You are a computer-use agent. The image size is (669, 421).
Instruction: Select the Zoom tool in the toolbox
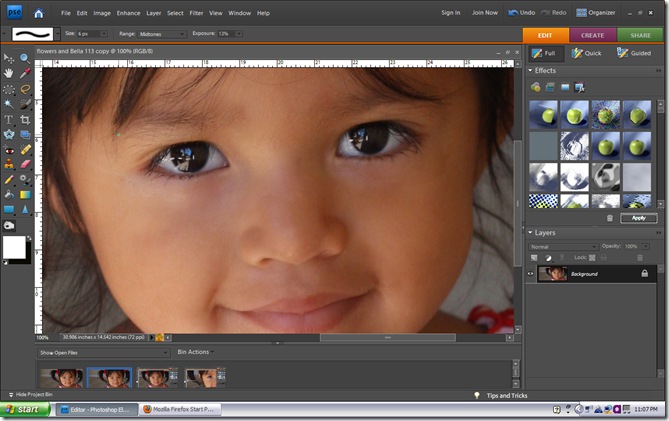click(25, 58)
